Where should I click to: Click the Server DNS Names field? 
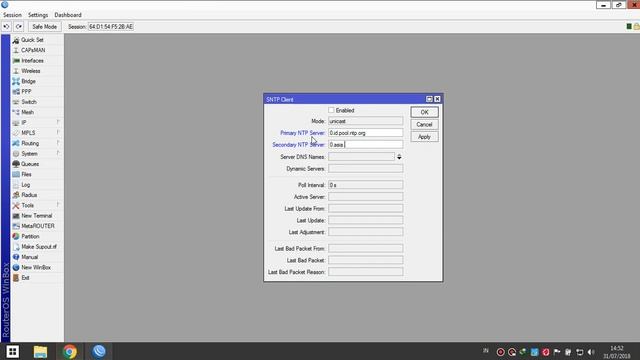click(361, 157)
